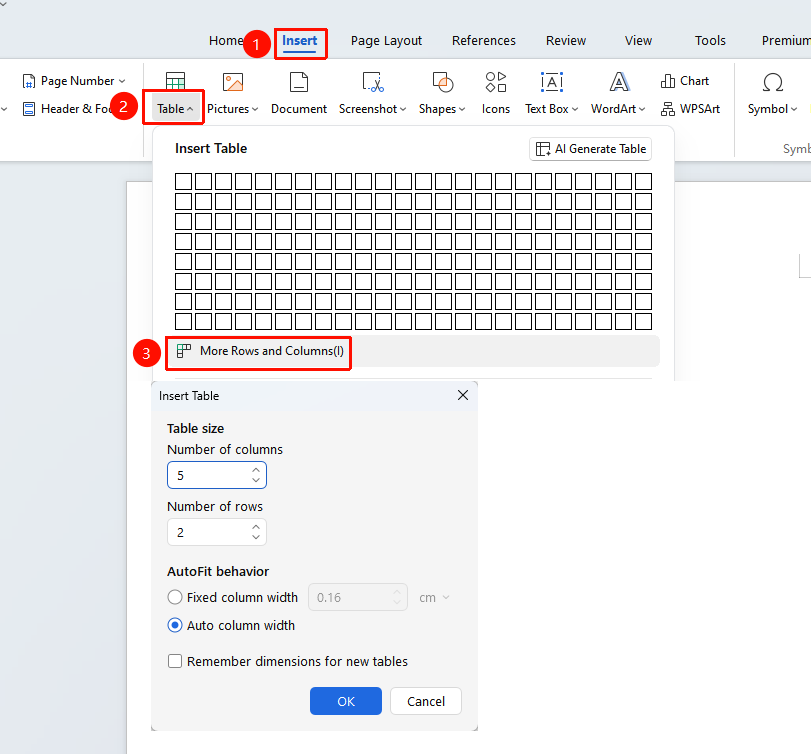Image resolution: width=811 pixels, height=754 pixels.
Task: Open the WordArt dropdown arrow
Action: coord(642,109)
